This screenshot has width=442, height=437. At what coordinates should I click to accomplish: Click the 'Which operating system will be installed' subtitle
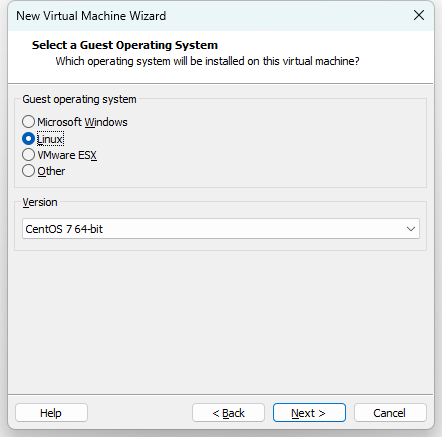[x=207, y=61]
